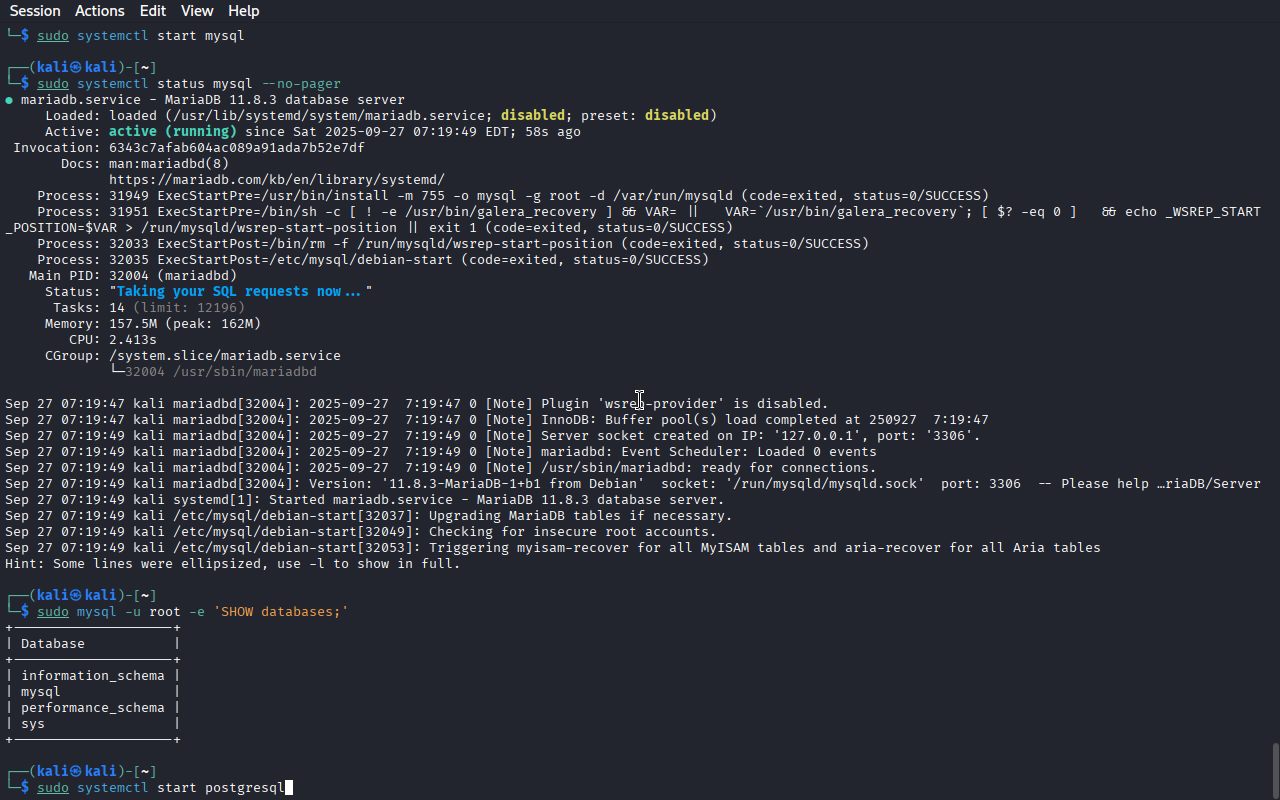Select the information_schema database row
Screen dimensions: 1280x800
tap(92, 676)
